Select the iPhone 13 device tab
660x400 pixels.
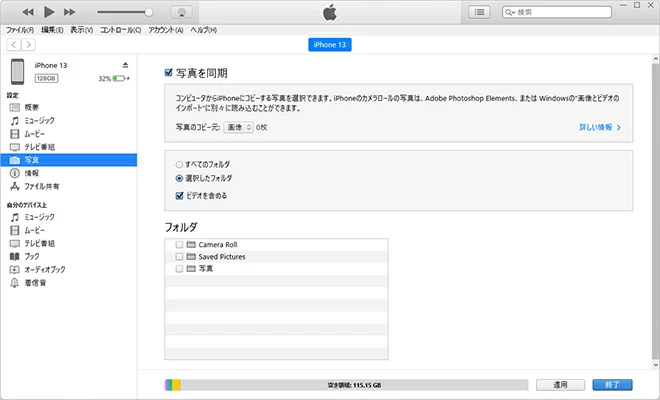click(330, 45)
